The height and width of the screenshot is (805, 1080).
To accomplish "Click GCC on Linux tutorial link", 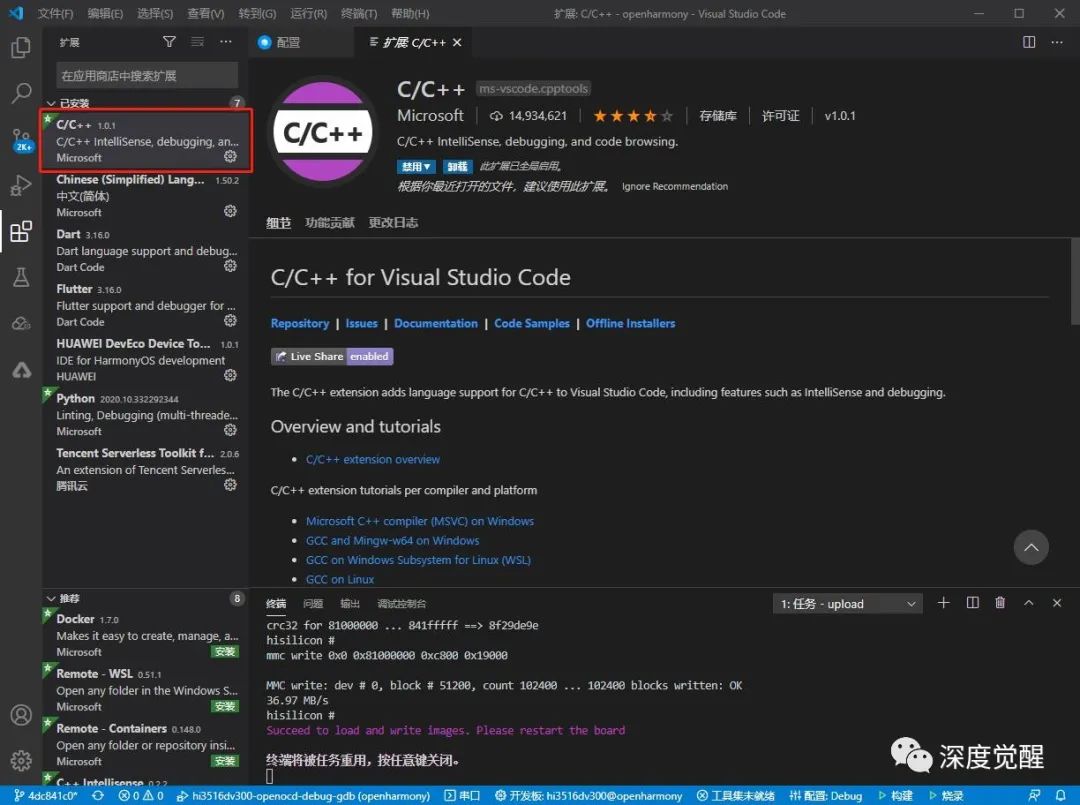I will tap(340, 579).
